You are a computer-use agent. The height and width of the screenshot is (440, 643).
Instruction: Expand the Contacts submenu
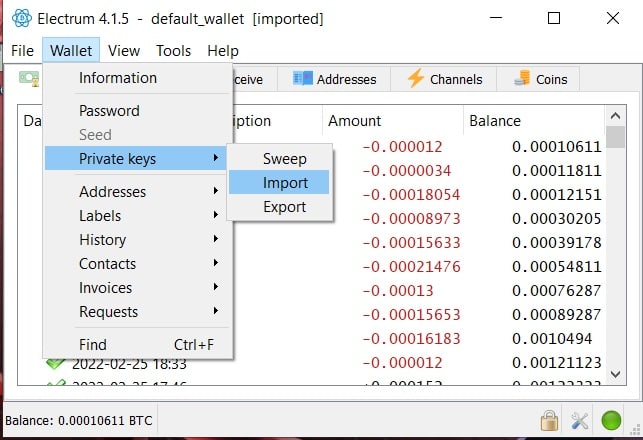[138, 264]
